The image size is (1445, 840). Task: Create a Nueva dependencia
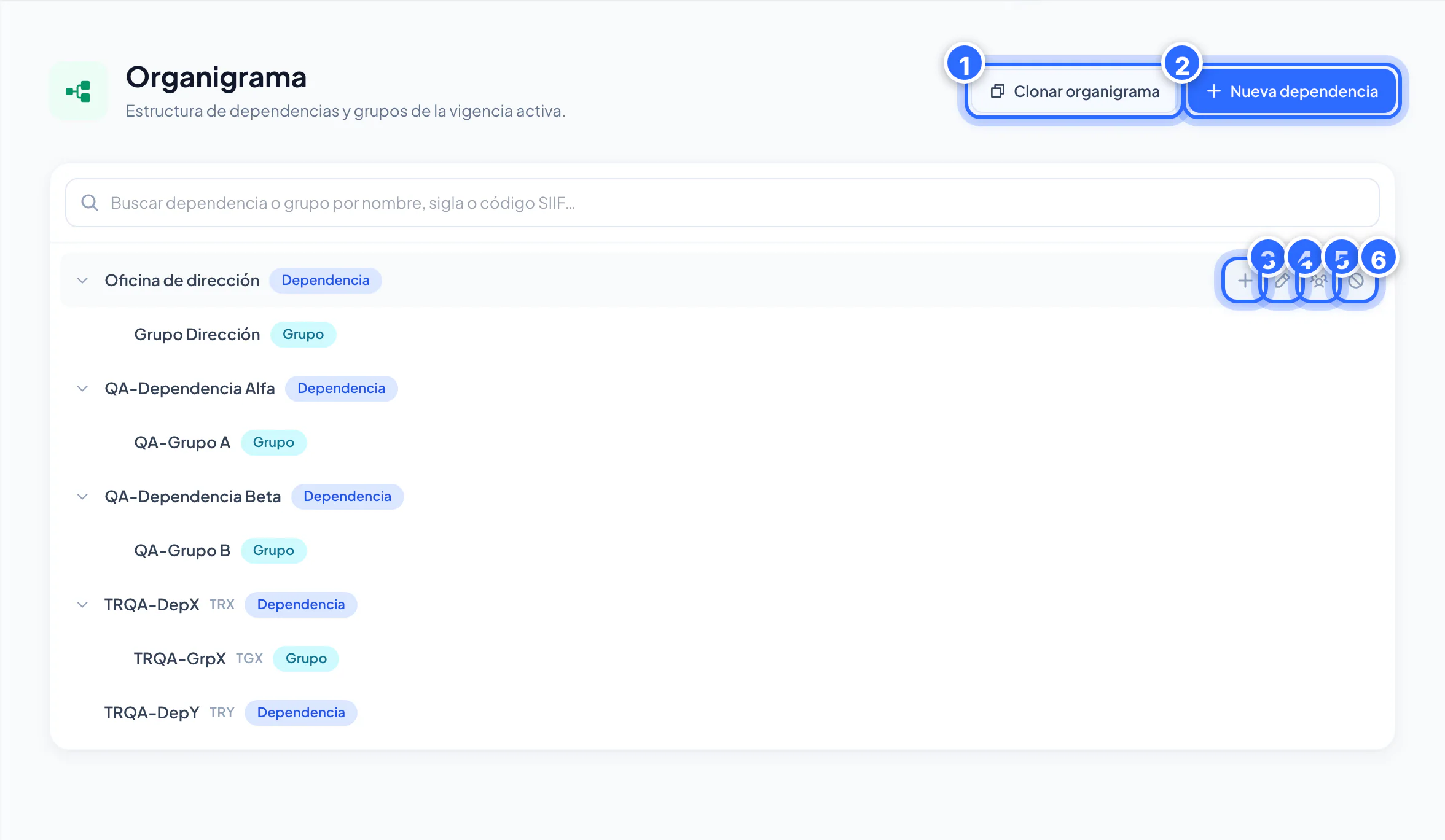pos(1293,91)
